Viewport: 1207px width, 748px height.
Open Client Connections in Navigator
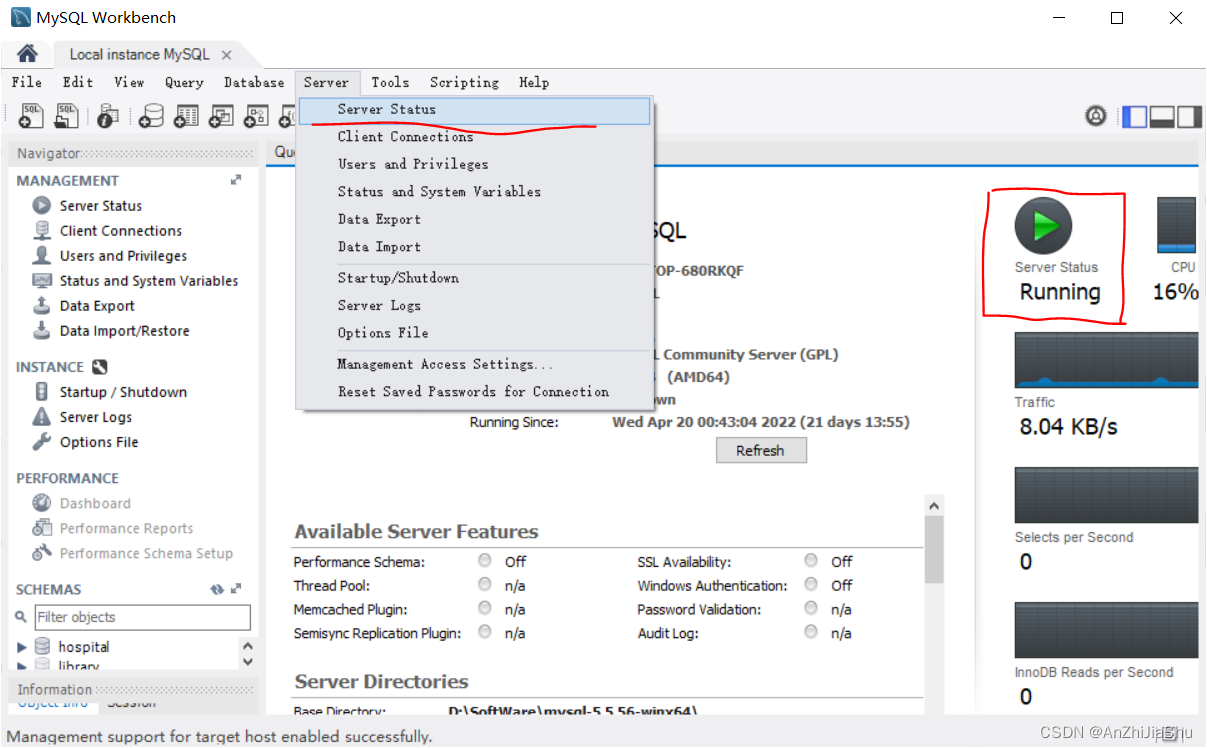pos(120,230)
